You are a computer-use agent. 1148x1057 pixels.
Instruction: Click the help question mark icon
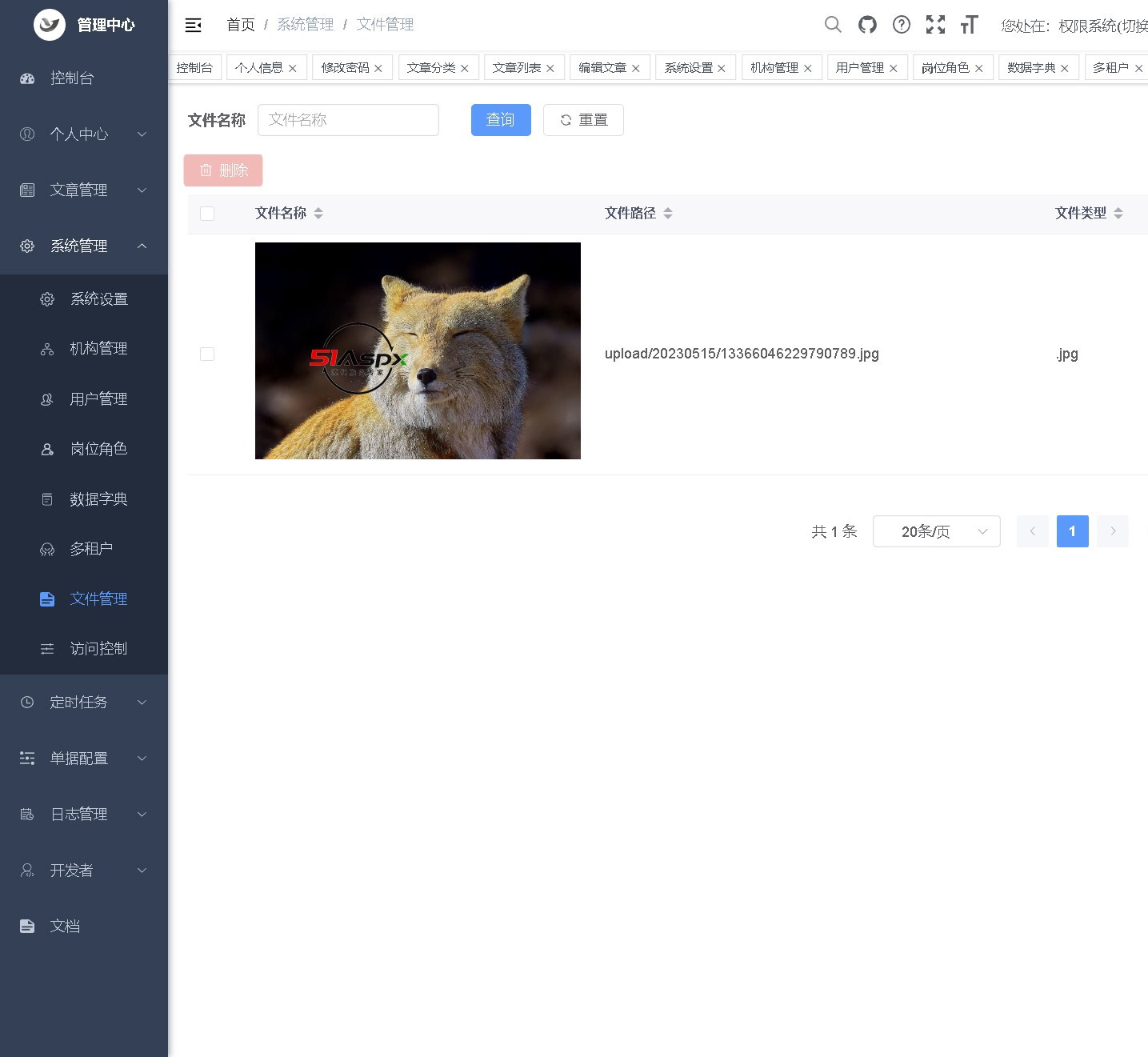pyautogui.click(x=902, y=25)
